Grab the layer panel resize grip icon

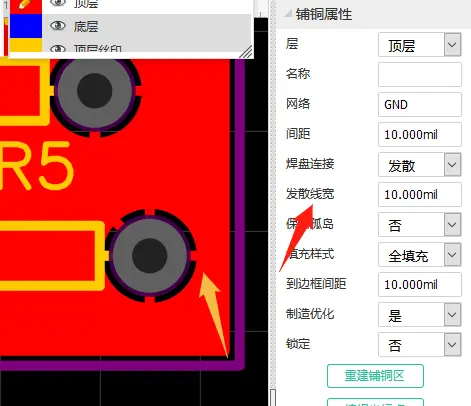(246, 52)
